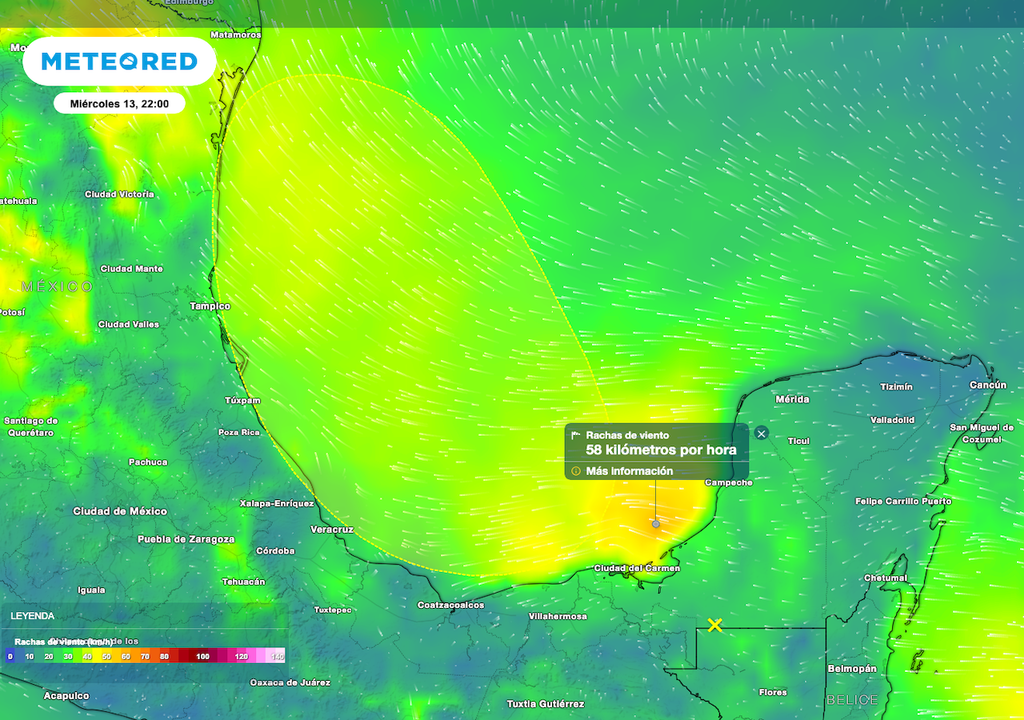Select the Miércoles 13, 22:00 date label
Viewport: 1024px width, 720px height.
click(119, 103)
